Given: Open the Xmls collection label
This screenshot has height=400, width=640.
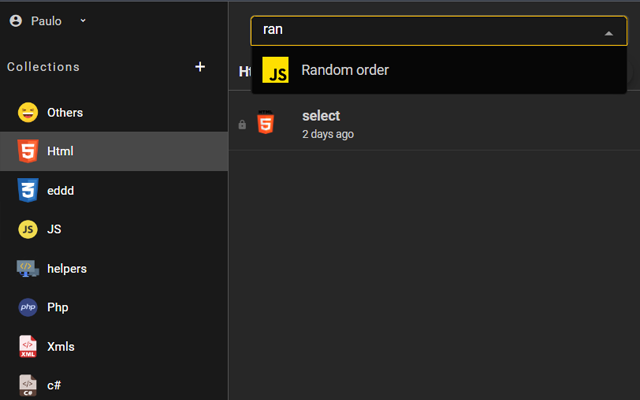Looking at the screenshot, I should pyautogui.click(x=61, y=346).
